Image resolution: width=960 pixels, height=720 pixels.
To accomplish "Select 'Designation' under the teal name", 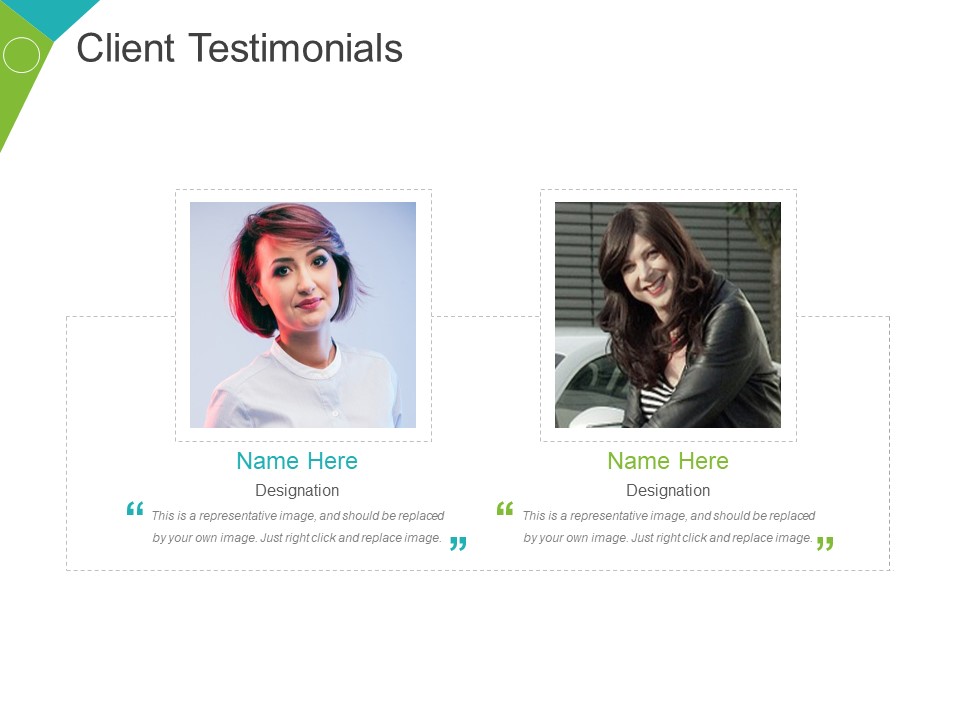I will (x=297, y=490).
